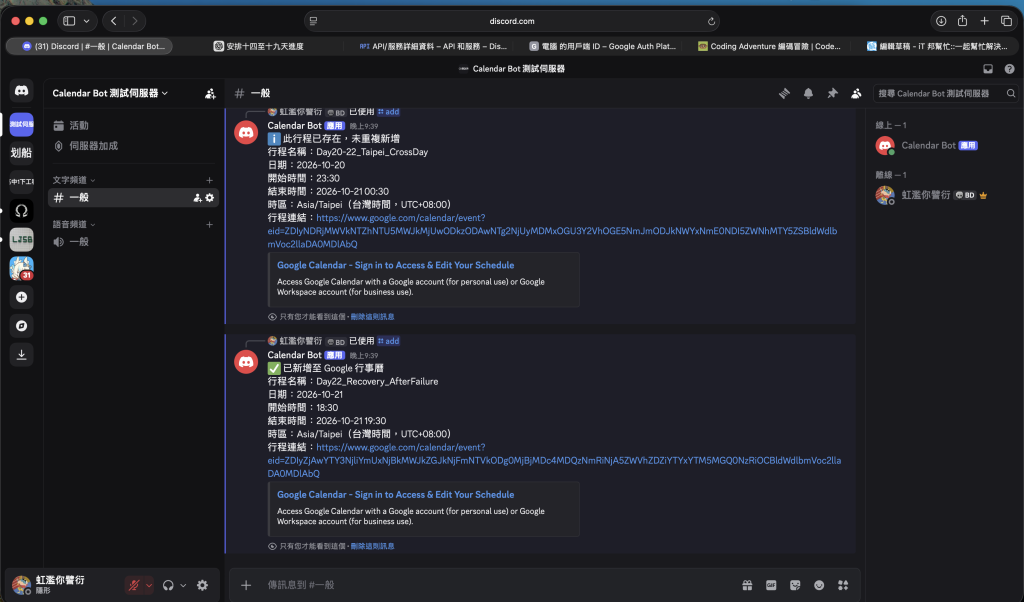This screenshot has height=602, width=1024.
Task: Open the GIF picker
Action: [771, 585]
